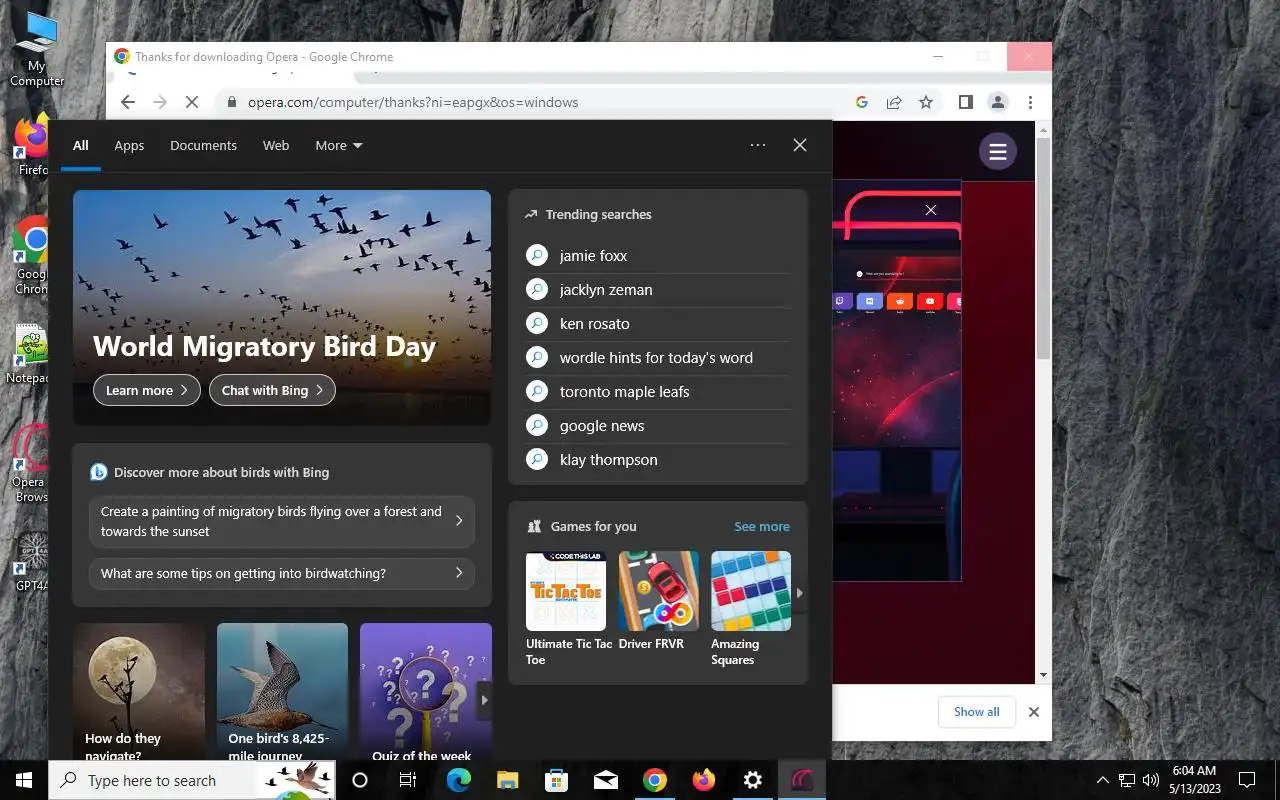Switch to the Documents search tab
This screenshot has width=1280, height=800.
coord(203,146)
